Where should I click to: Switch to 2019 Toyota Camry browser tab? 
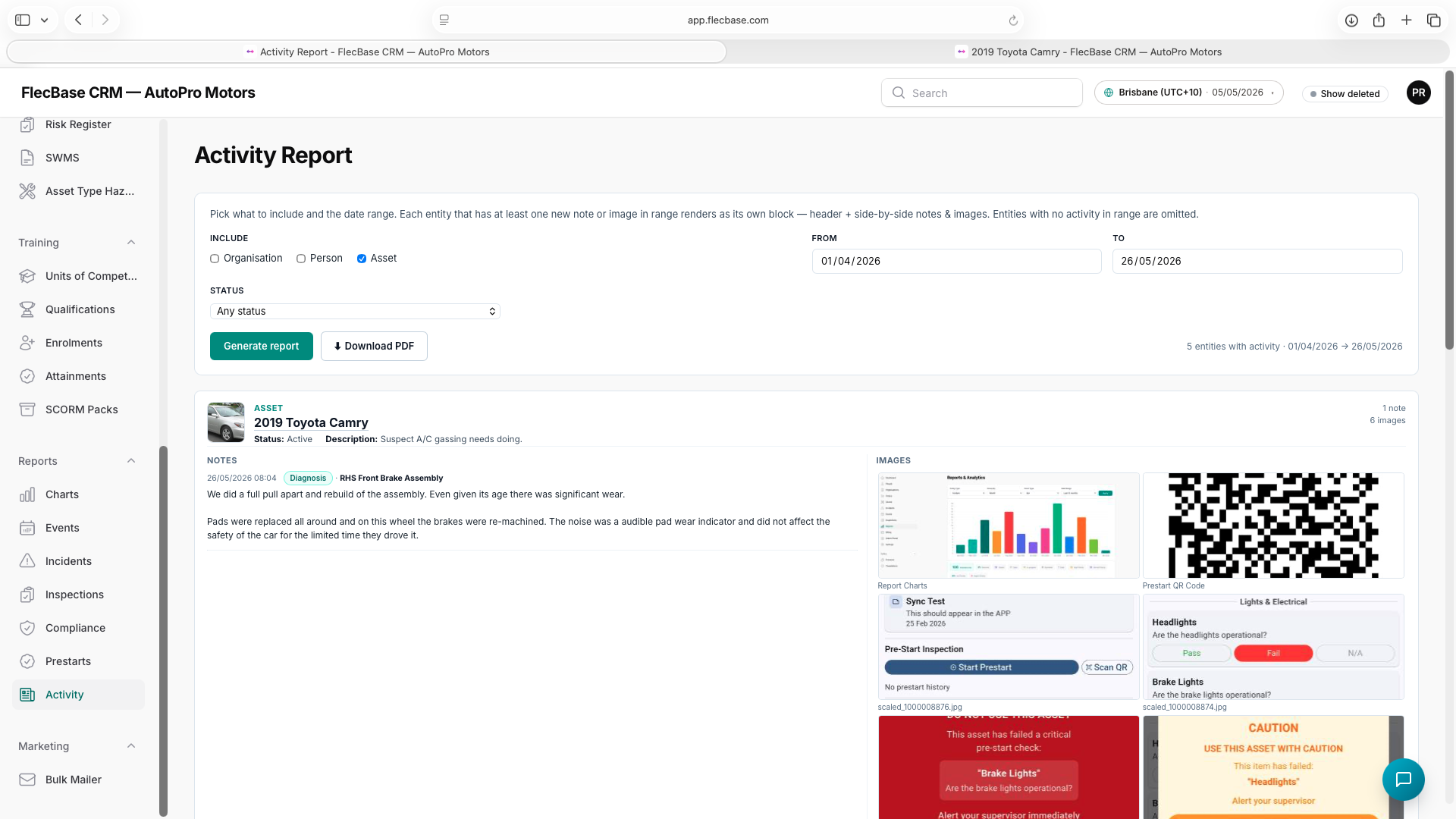point(1088,52)
